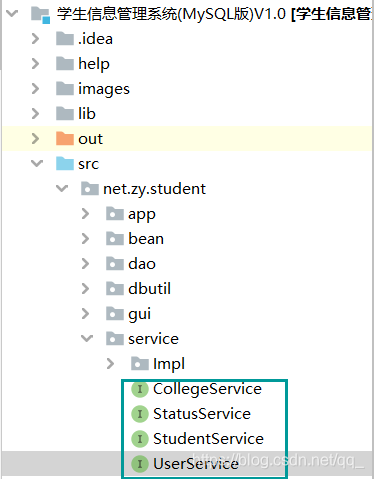Select the lib folder label

click(x=87, y=114)
